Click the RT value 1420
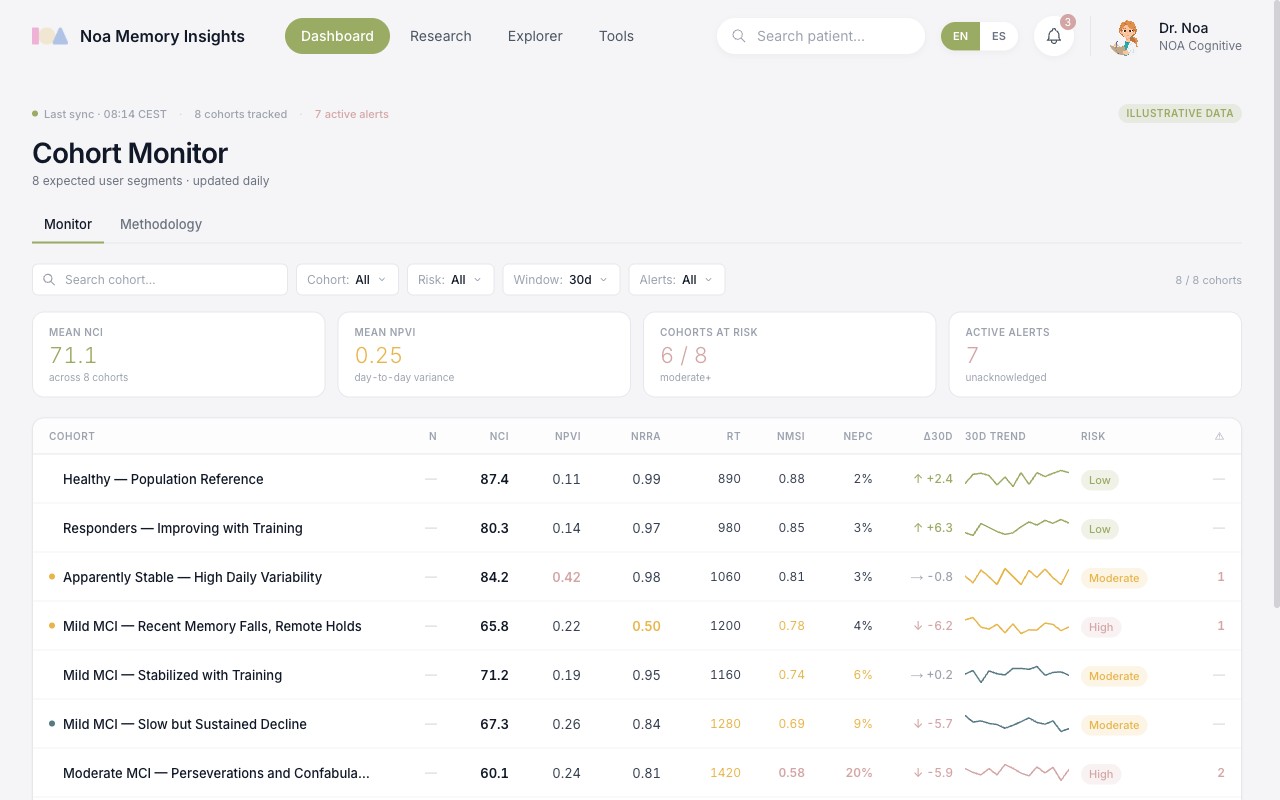 click(725, 773)
